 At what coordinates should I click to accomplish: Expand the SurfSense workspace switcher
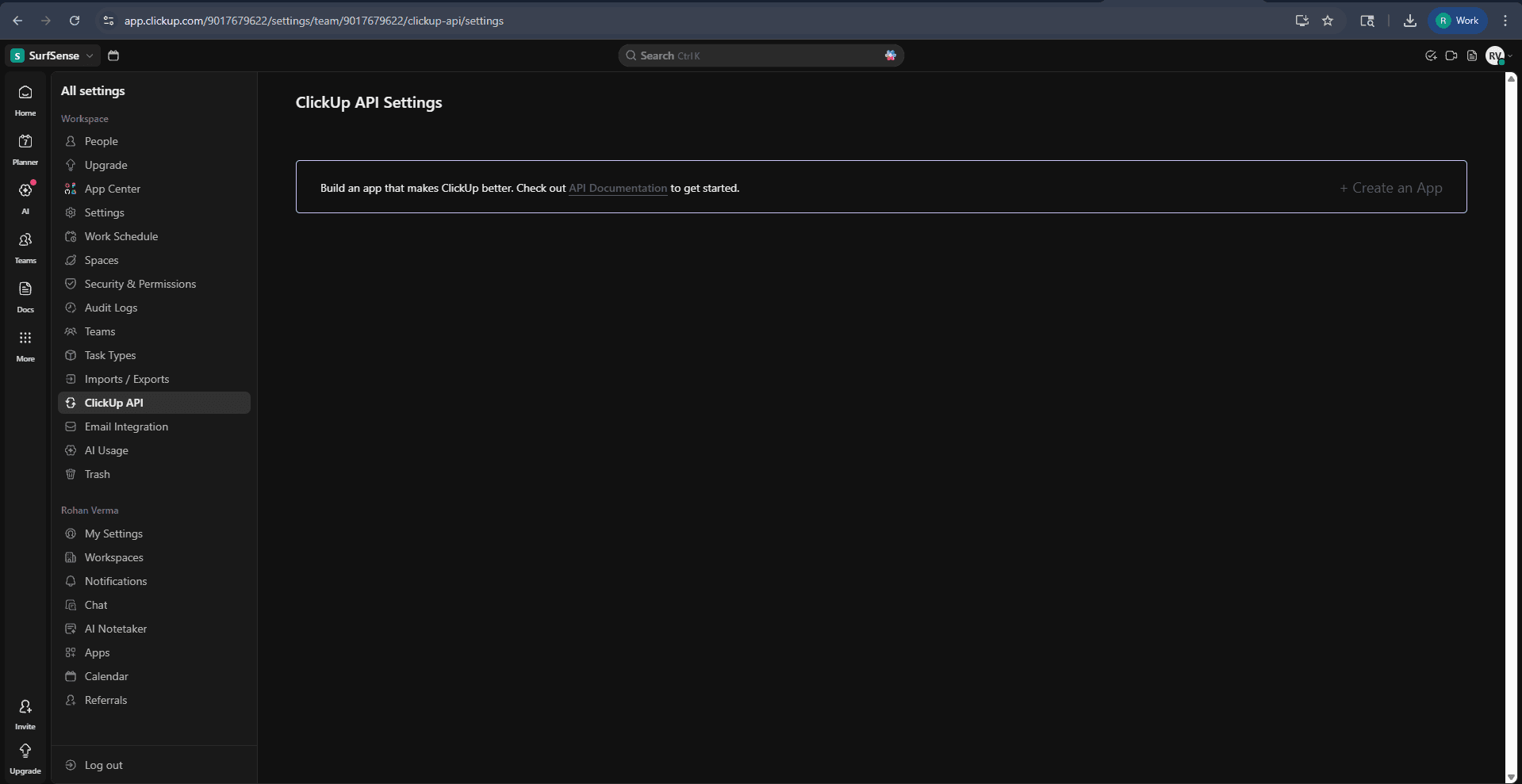click(90, 55)
